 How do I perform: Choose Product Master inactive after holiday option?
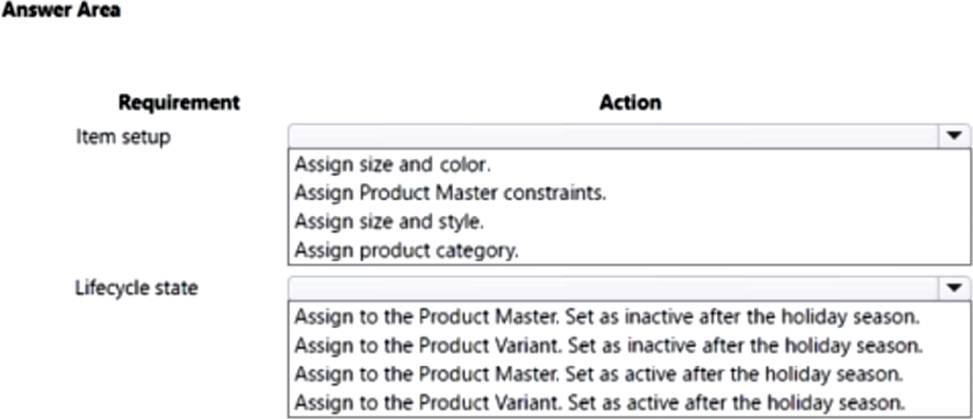click(607, 318)
